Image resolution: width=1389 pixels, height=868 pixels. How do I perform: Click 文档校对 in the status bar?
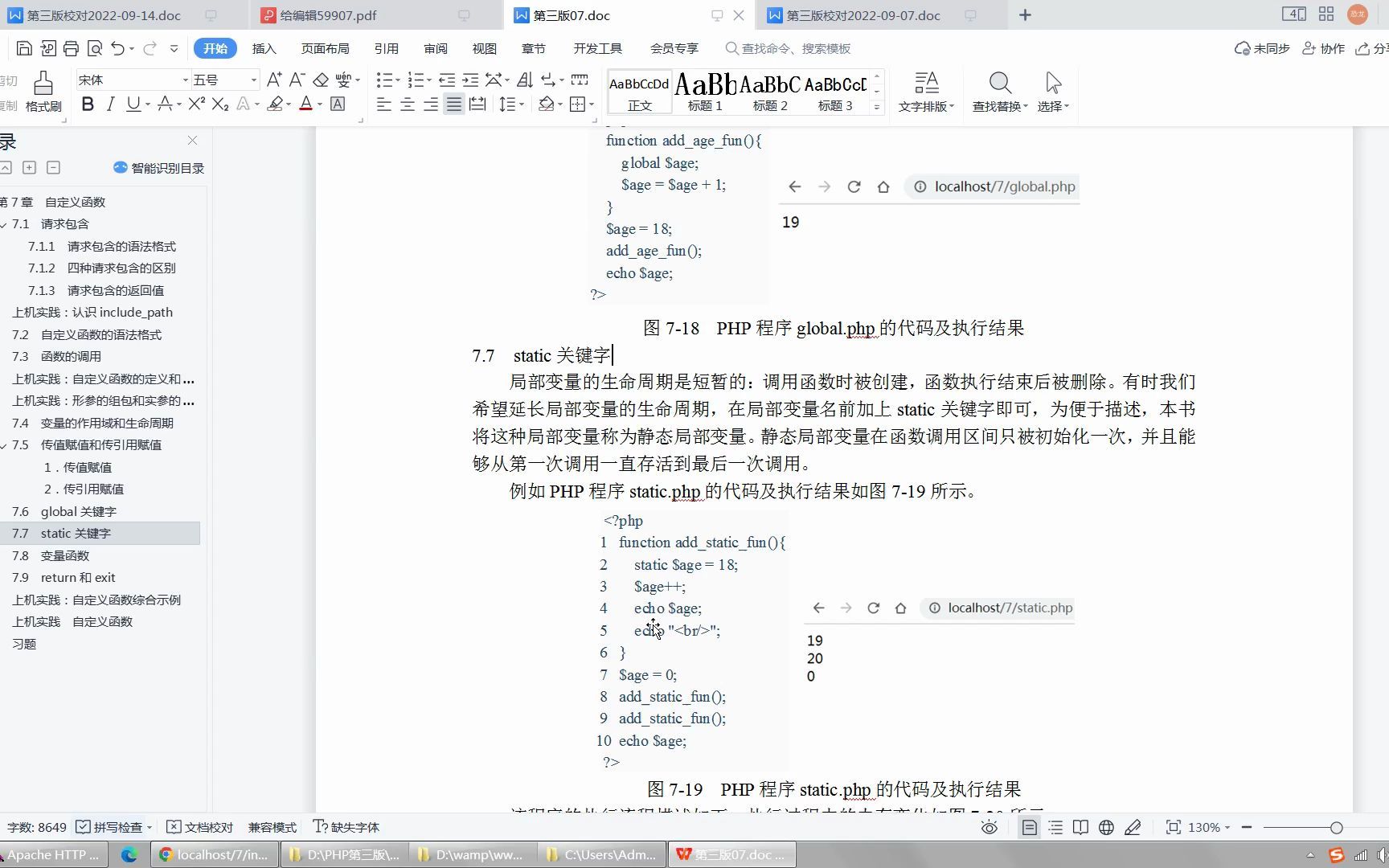pos(200,827)
